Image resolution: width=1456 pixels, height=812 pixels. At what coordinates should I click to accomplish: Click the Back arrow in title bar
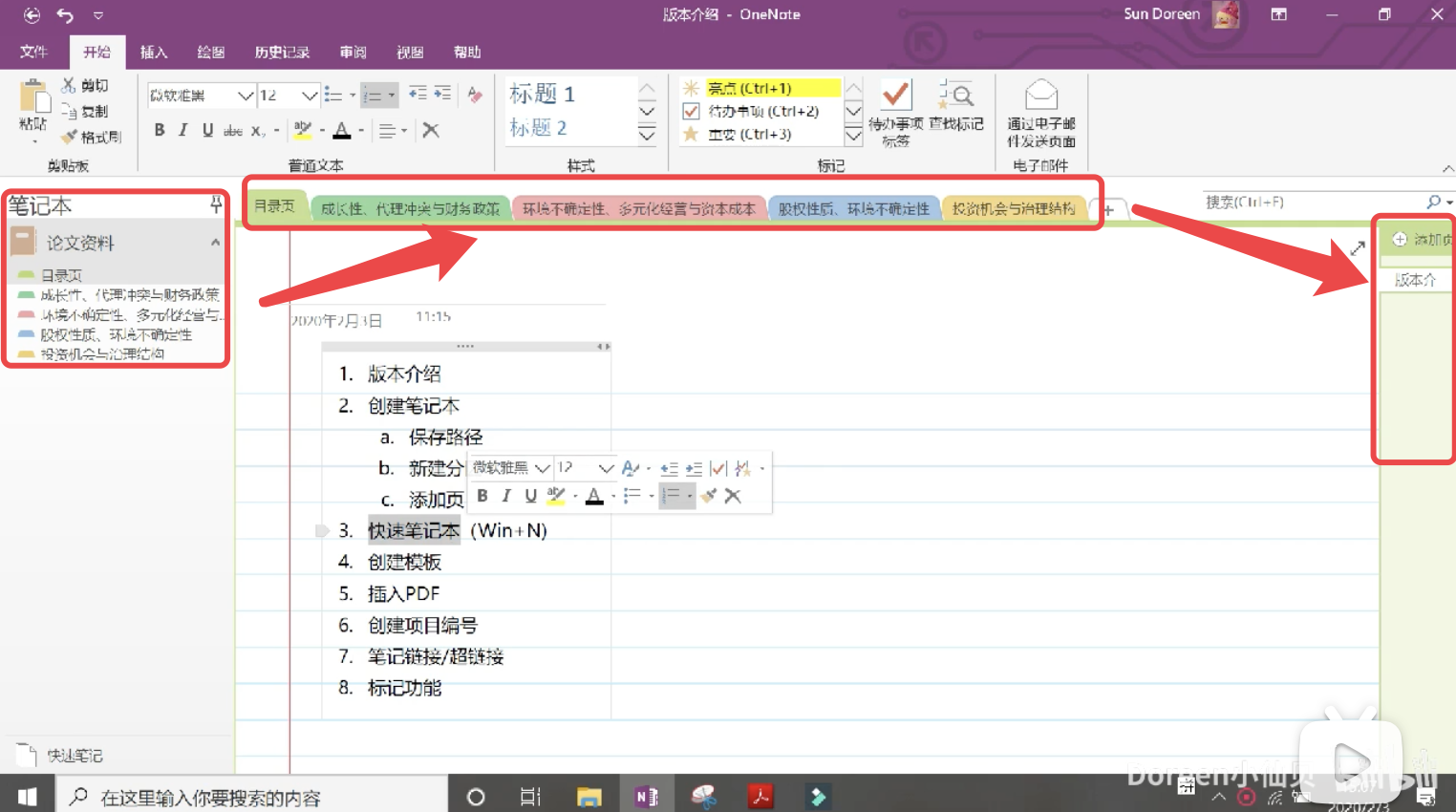click(32, 15)
